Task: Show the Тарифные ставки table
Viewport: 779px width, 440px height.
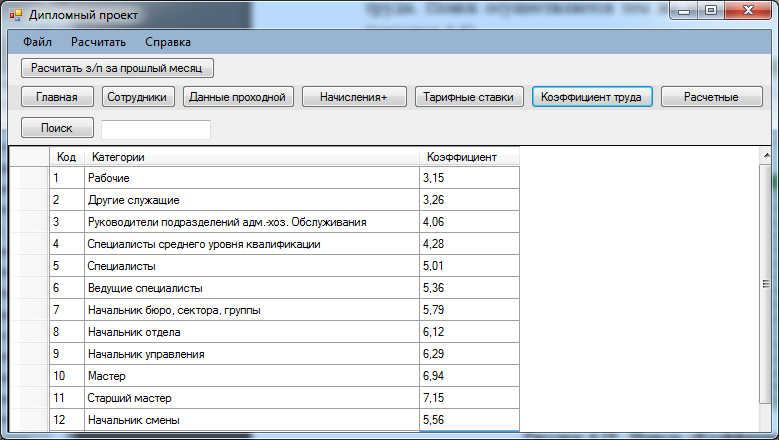Action: [469, 97]
